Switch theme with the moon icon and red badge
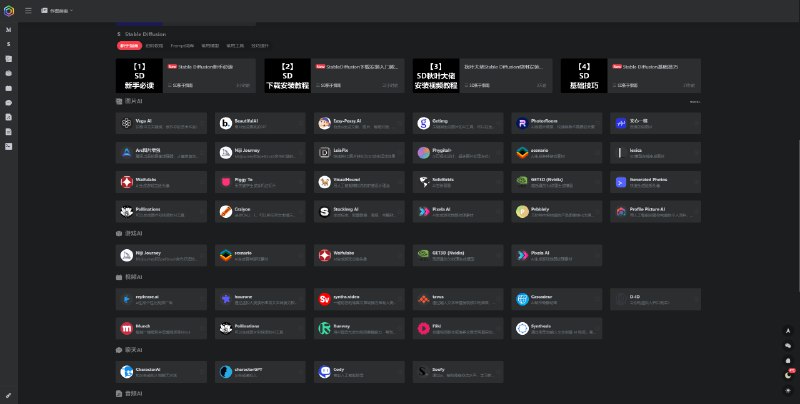Screen dimensions: 800x404 pos(789,375)
